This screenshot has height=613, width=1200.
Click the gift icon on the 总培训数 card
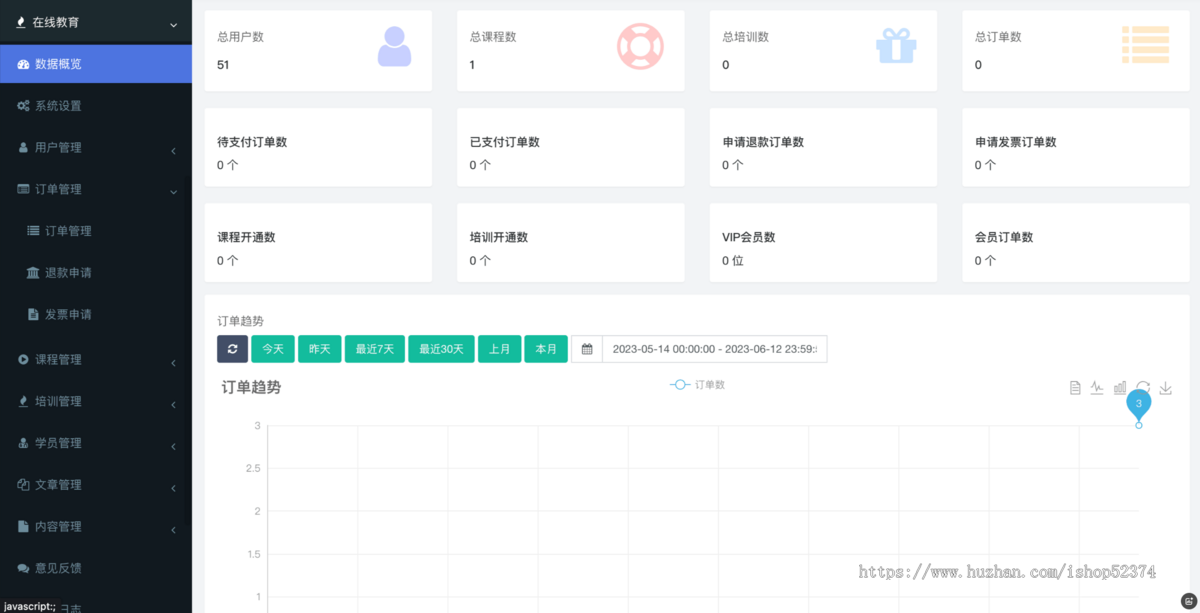[x=896, y=45]
